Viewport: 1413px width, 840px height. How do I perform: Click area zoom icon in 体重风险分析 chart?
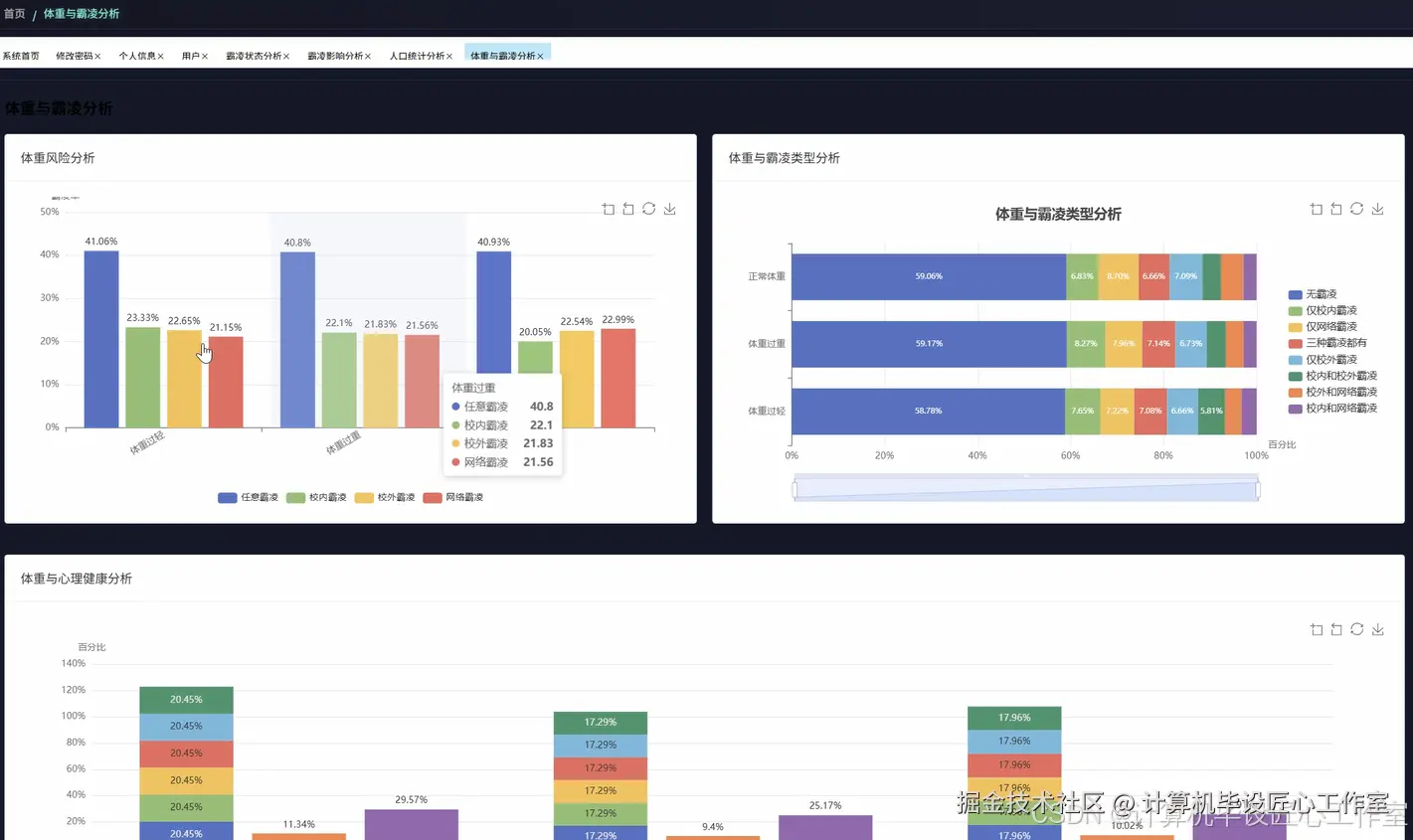(609, 209)
